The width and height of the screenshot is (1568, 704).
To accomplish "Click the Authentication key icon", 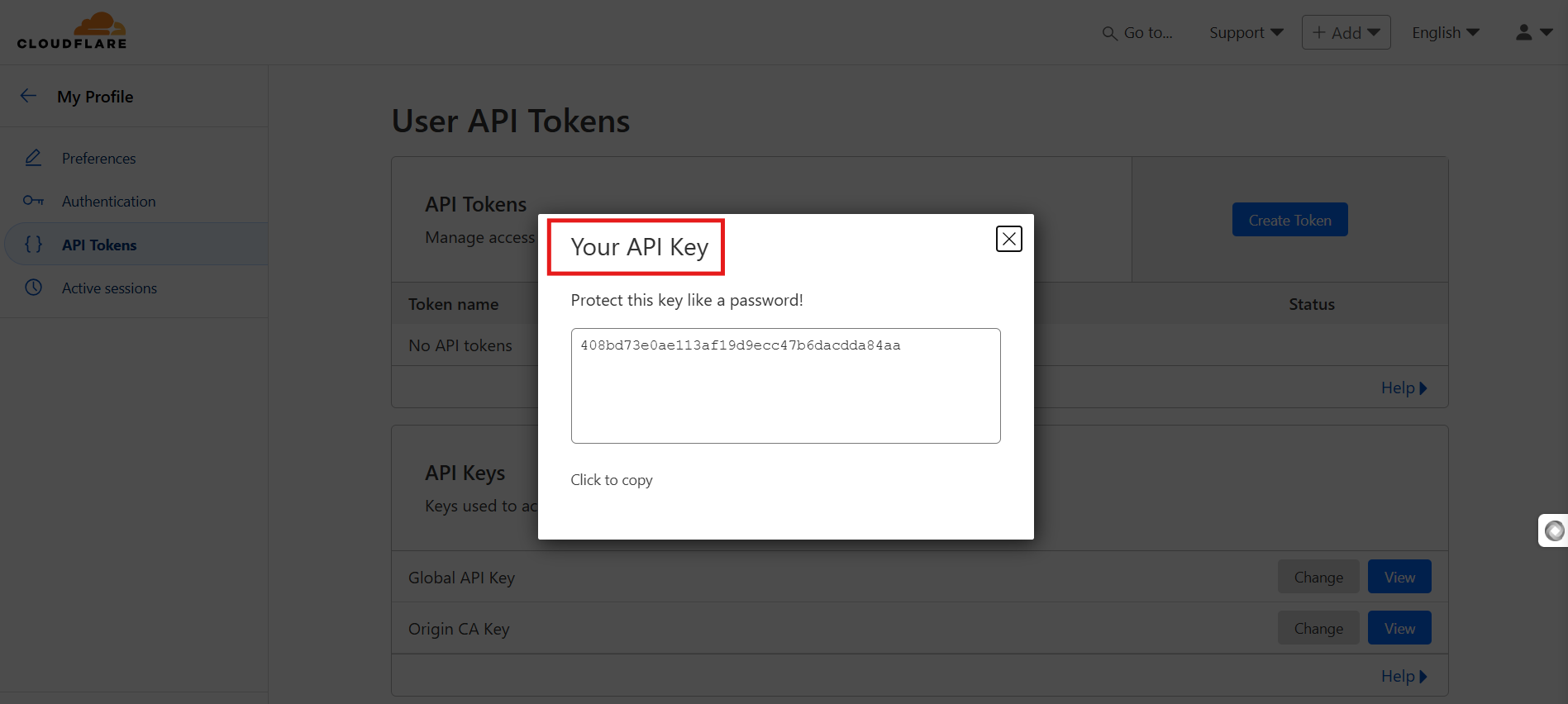I will (x=33, y=201).
